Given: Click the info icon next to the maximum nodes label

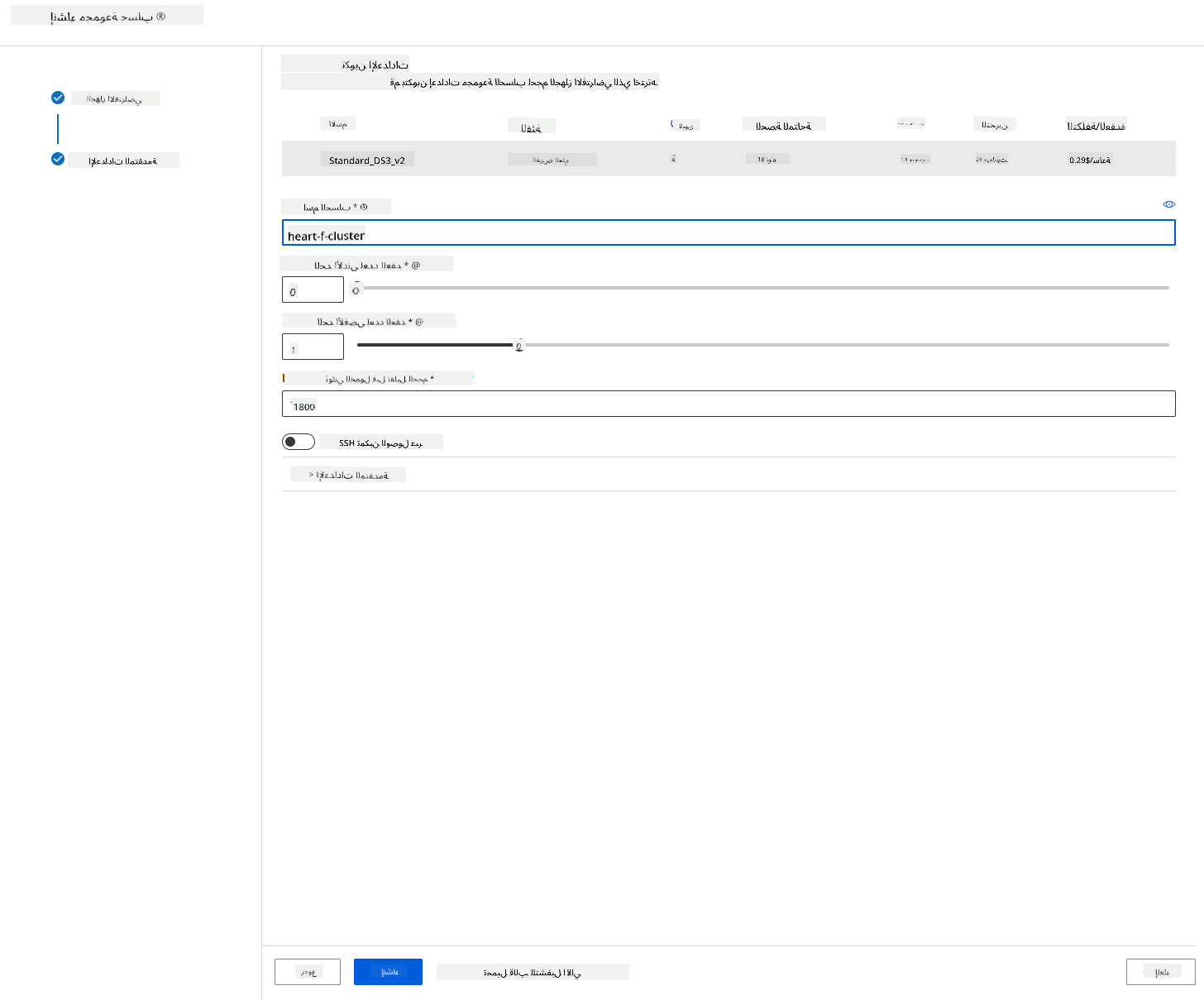Looking at the screenshot, I should click(x=418, y=321).
